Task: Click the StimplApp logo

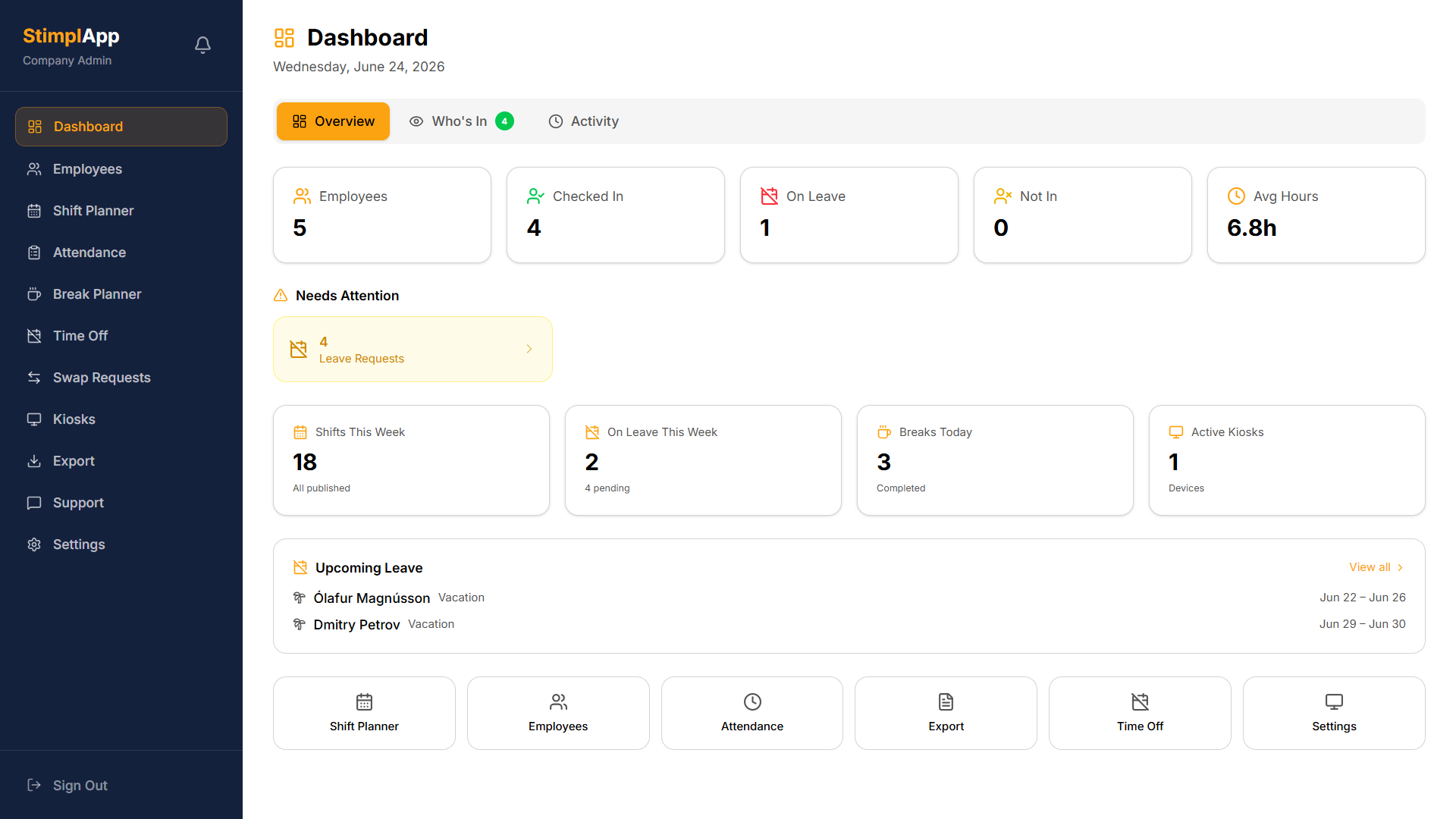Action: coord(71,36)
